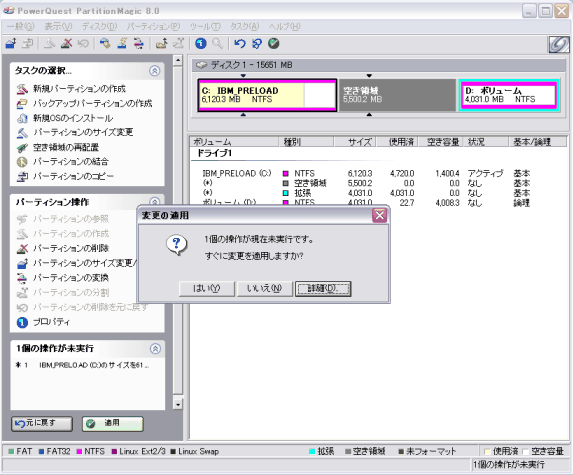Close the 変更の適用 dialog with X
Screen dimensions: 573x475
380,215
